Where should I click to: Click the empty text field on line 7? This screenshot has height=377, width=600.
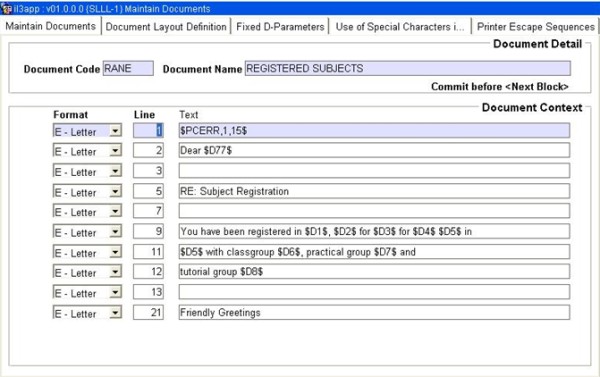(x=374, y=211)
